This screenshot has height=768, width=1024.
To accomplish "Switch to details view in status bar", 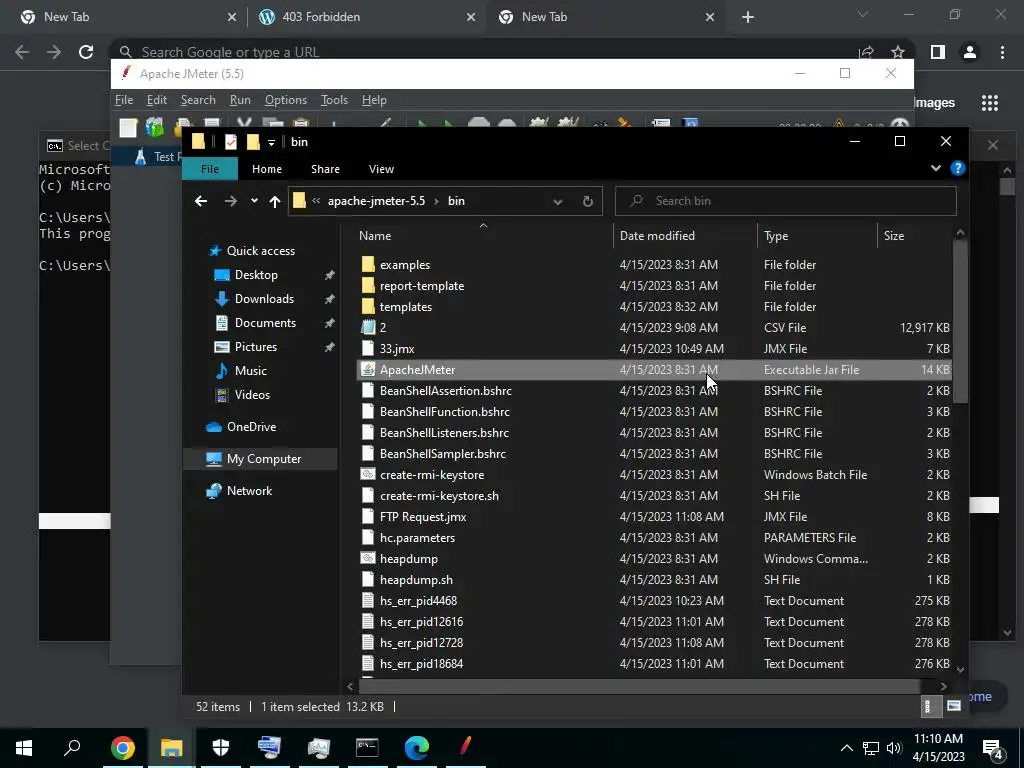I will 929,706.
